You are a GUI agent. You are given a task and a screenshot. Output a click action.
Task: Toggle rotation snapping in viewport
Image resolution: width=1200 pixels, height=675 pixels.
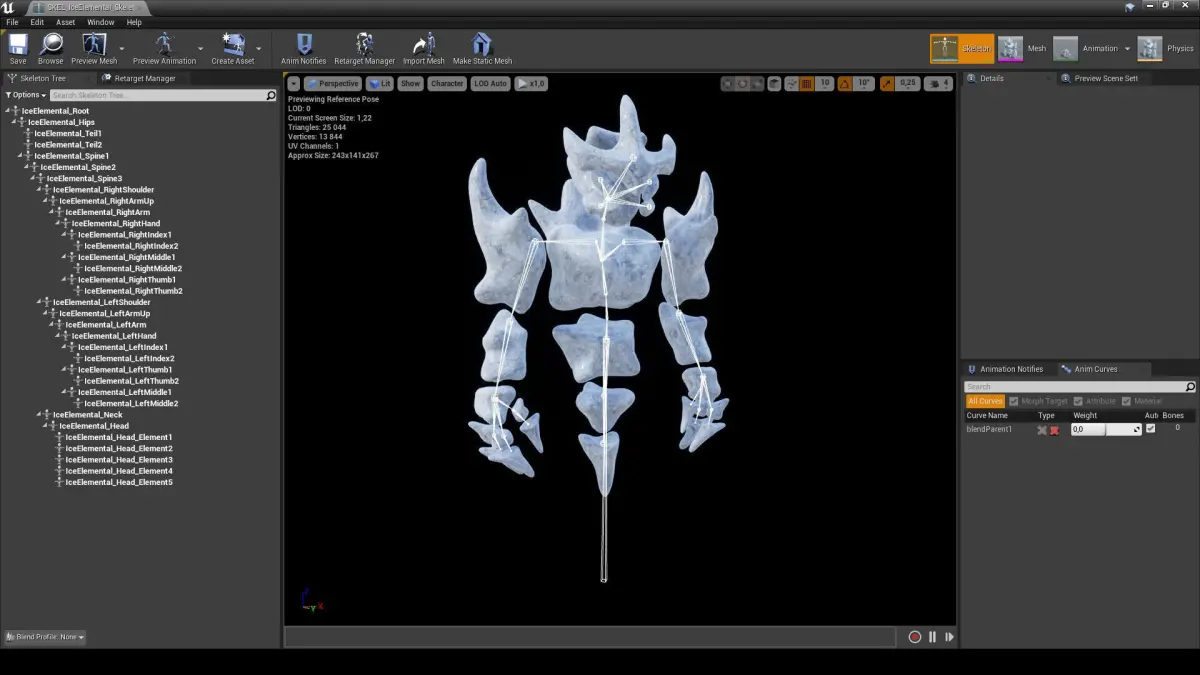pyautogui.click(x=845, y=84)
